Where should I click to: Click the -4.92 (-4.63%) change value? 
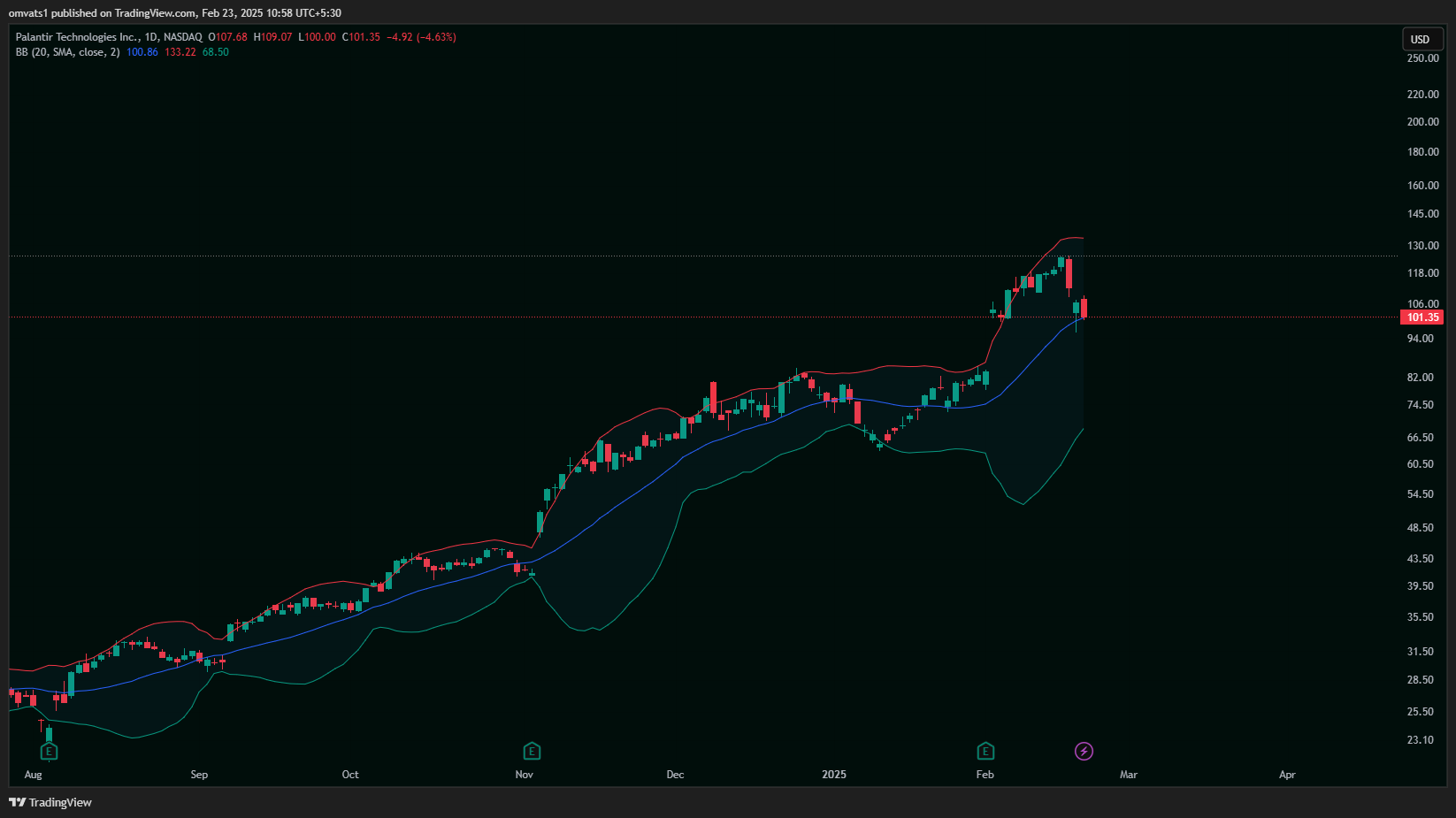tap(422, 37)
